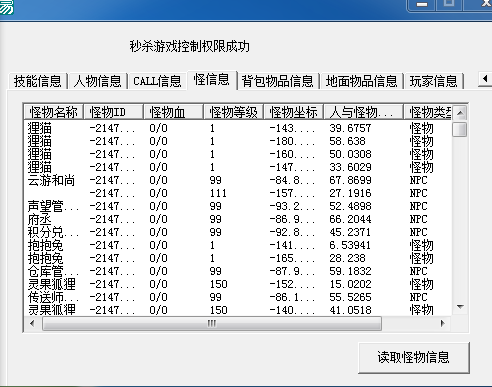Select the 传送师... row
Screen dimensions: 492x387
click(x=238, y=297)
